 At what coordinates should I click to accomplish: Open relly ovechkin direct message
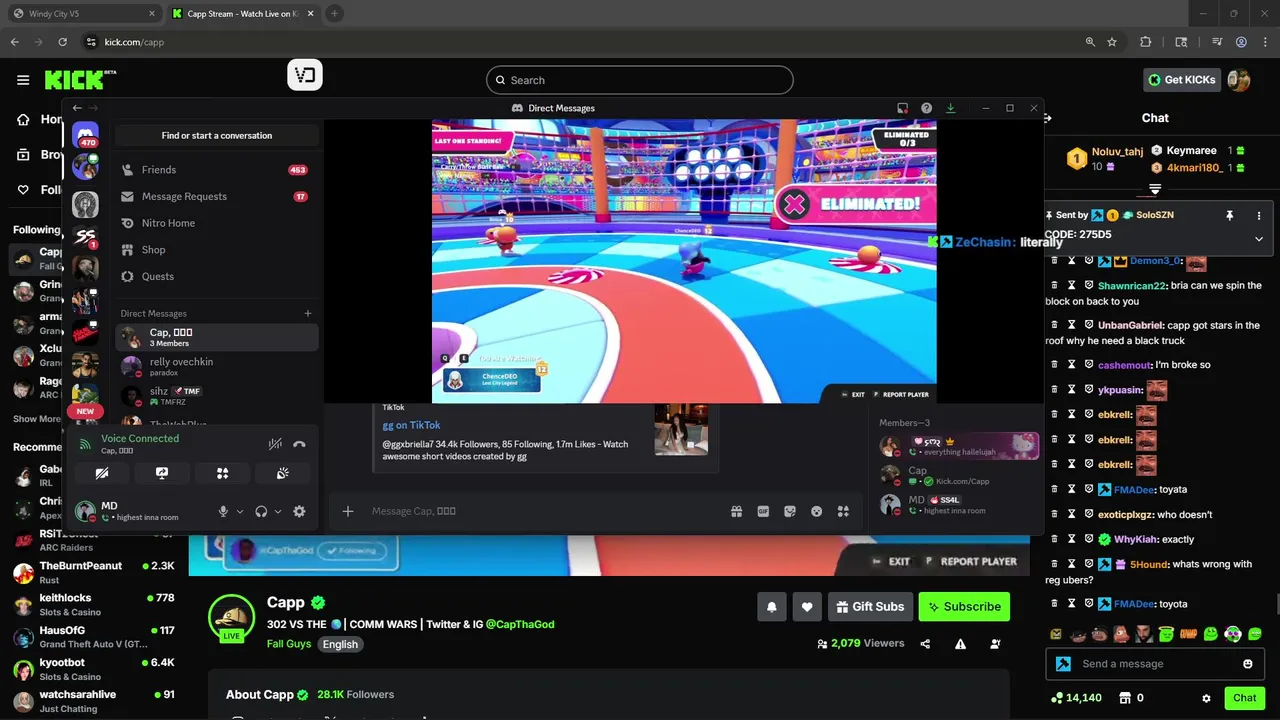(217, 367)
